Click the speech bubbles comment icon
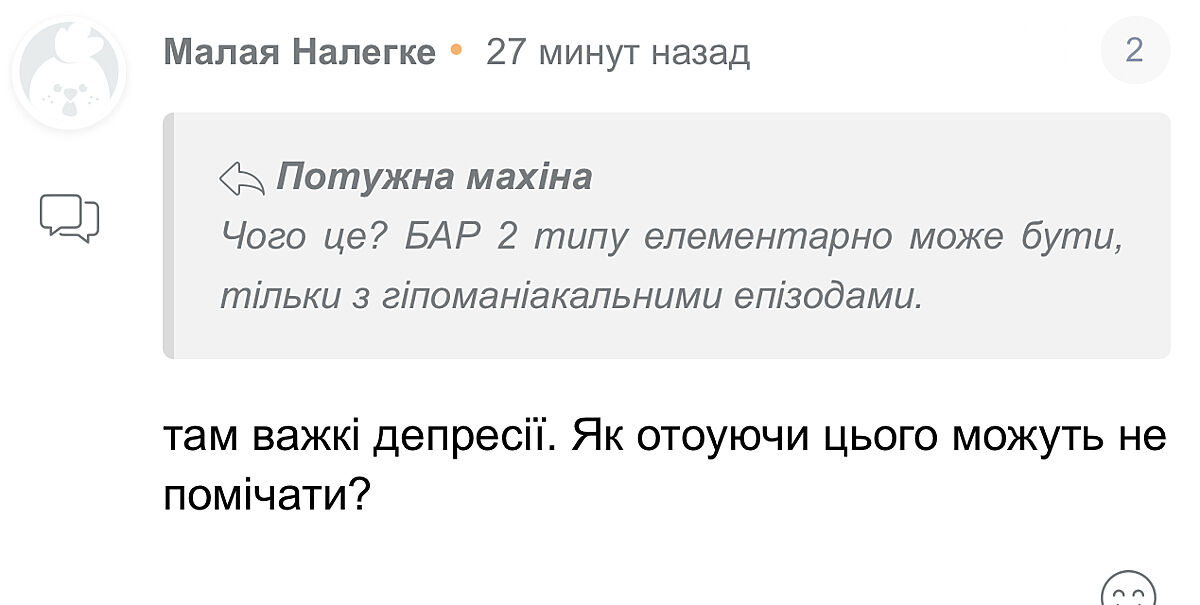 pos(69,218)
